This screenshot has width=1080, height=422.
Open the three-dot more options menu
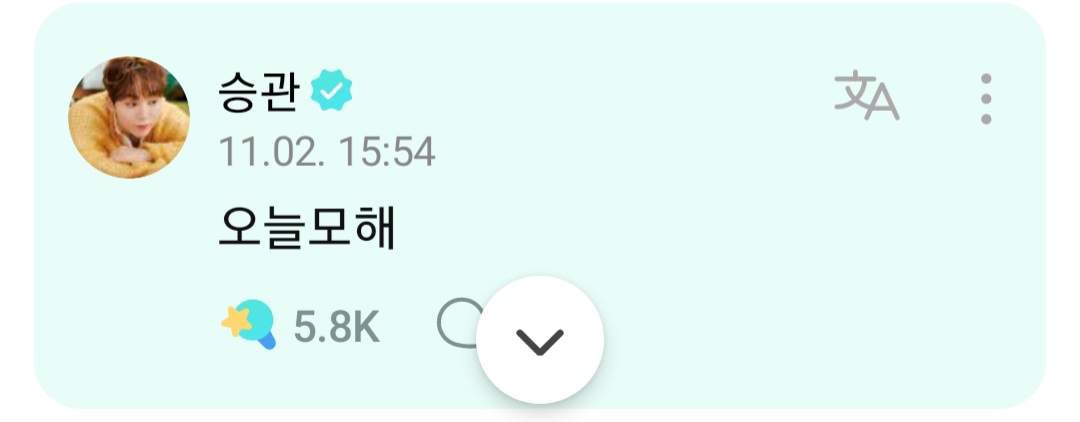986,98
